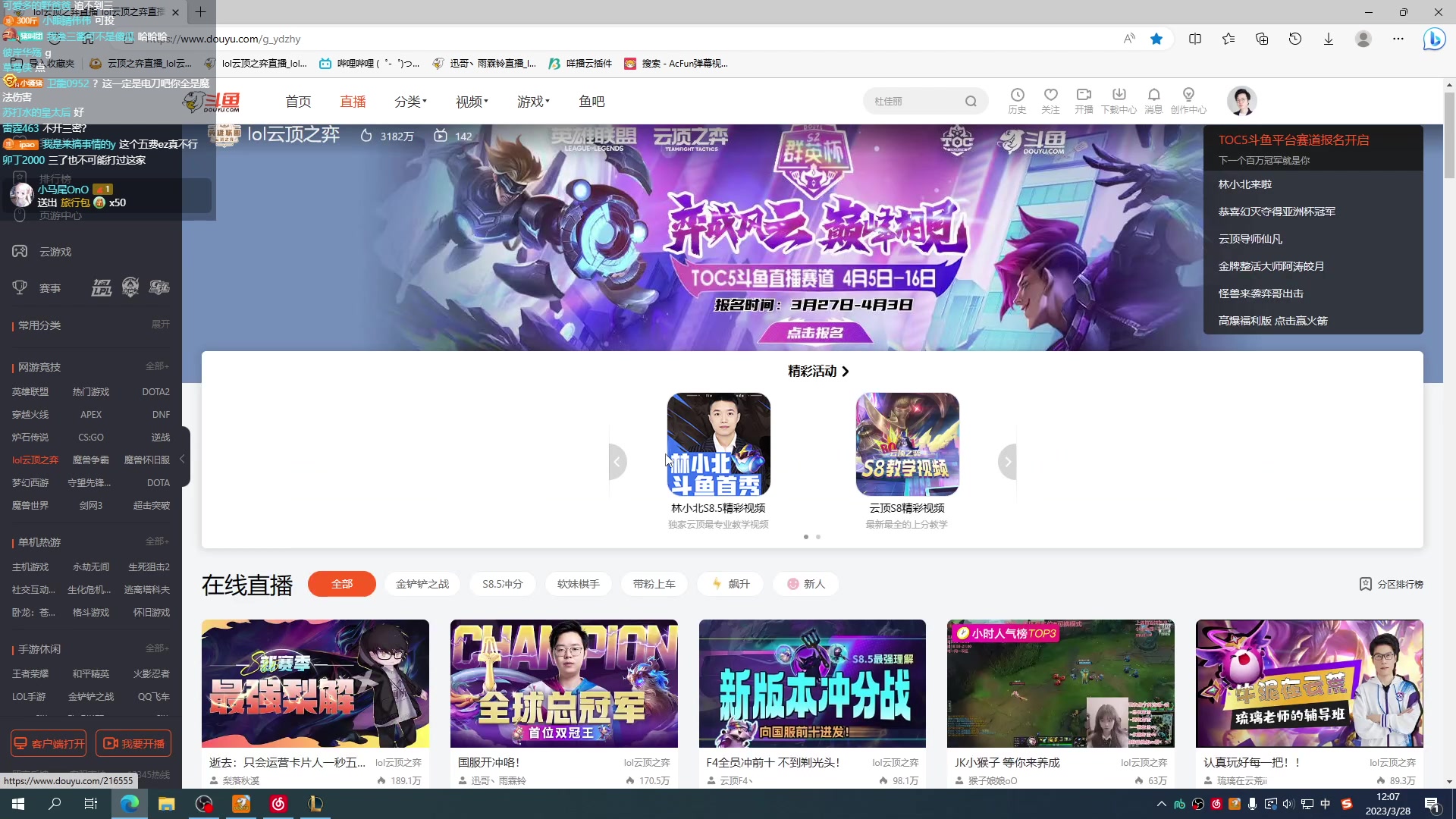Open File Explorer from taskbar
Screen dimensions: 1456x819
click(x=166, y=804)
